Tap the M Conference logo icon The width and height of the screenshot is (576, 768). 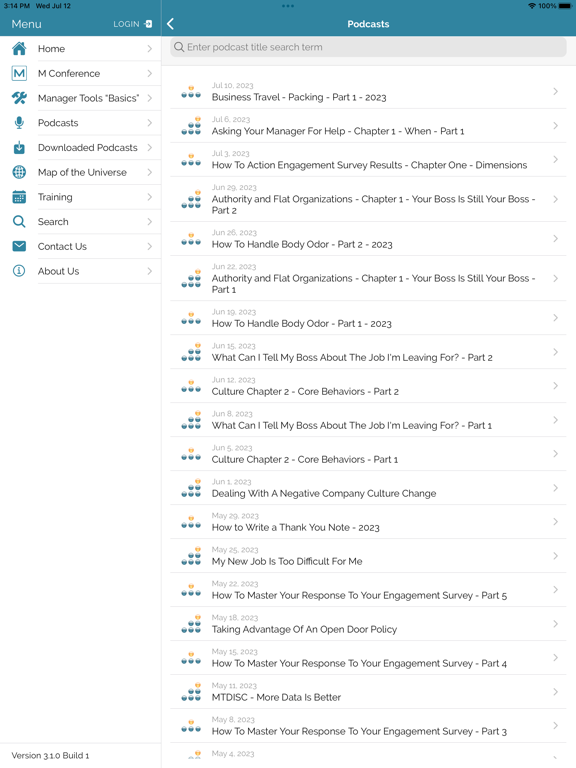pos(19,73)
